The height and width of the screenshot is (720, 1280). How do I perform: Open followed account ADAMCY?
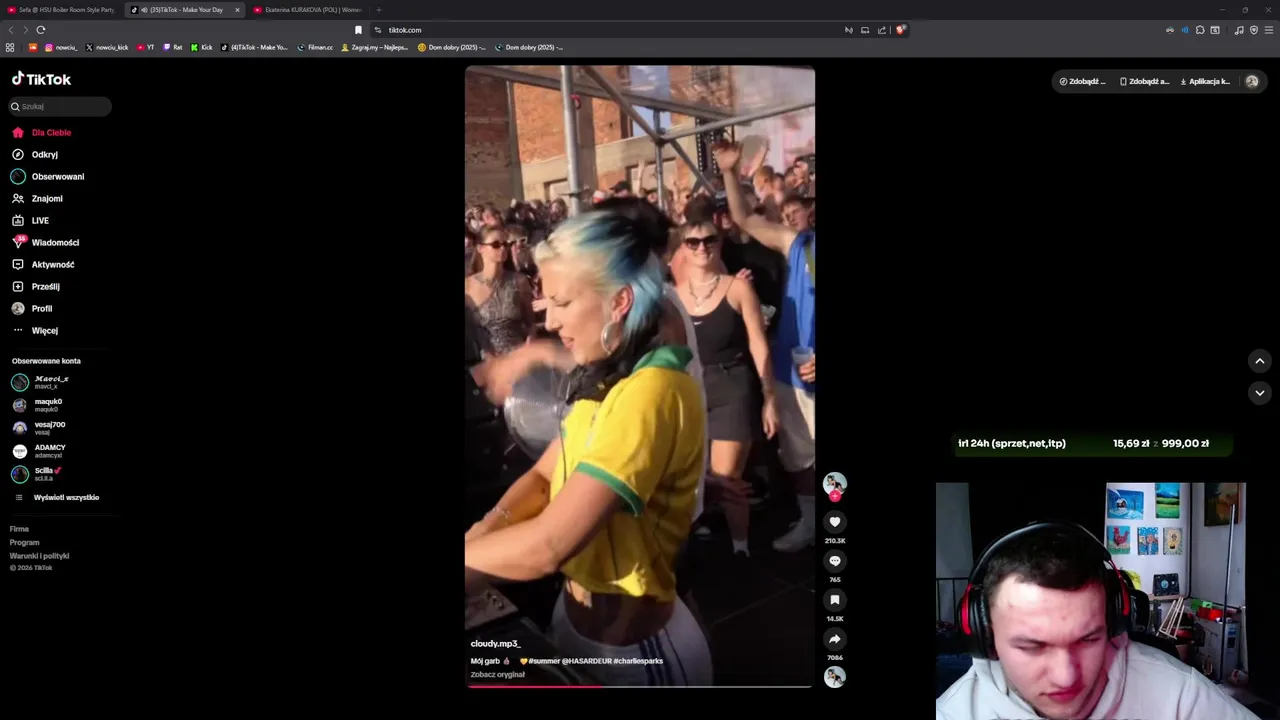pos(40,451)
